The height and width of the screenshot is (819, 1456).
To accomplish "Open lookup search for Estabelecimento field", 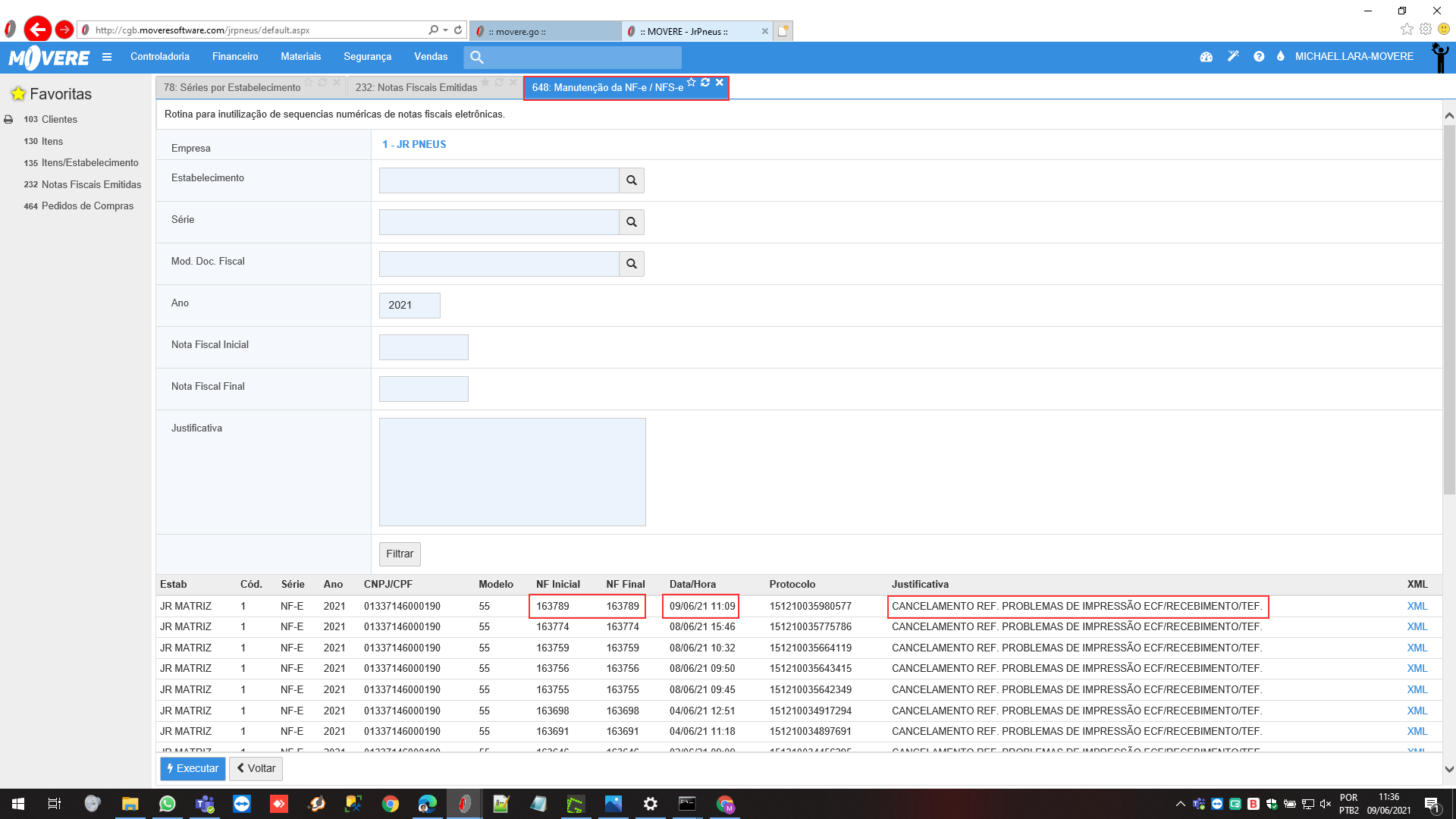I will pyautogui.click(x=631, y=180).
